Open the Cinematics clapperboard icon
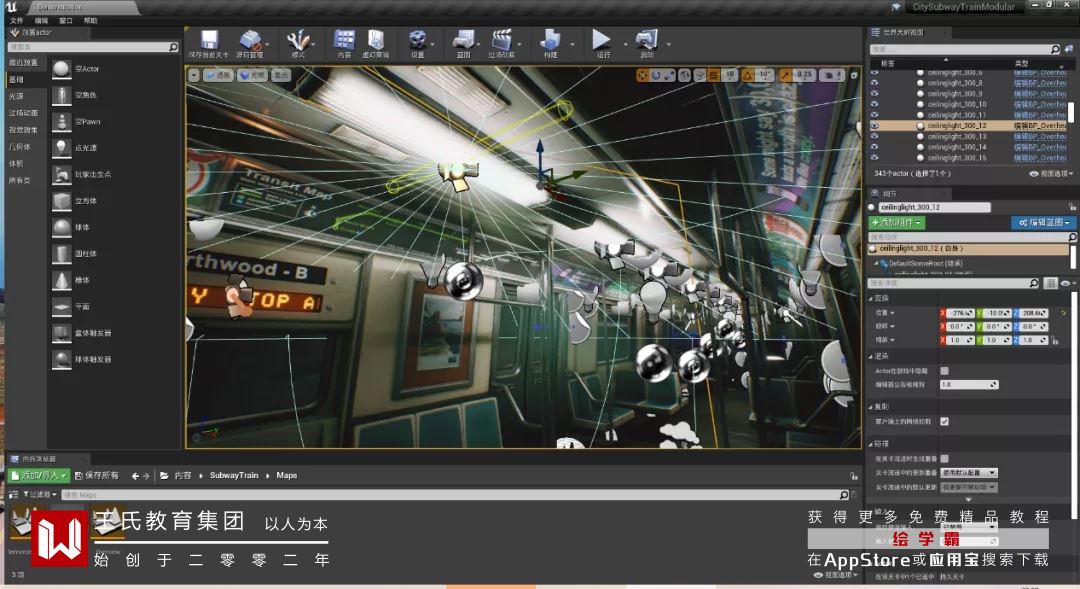1080x589 pixels. click(502, 41)
